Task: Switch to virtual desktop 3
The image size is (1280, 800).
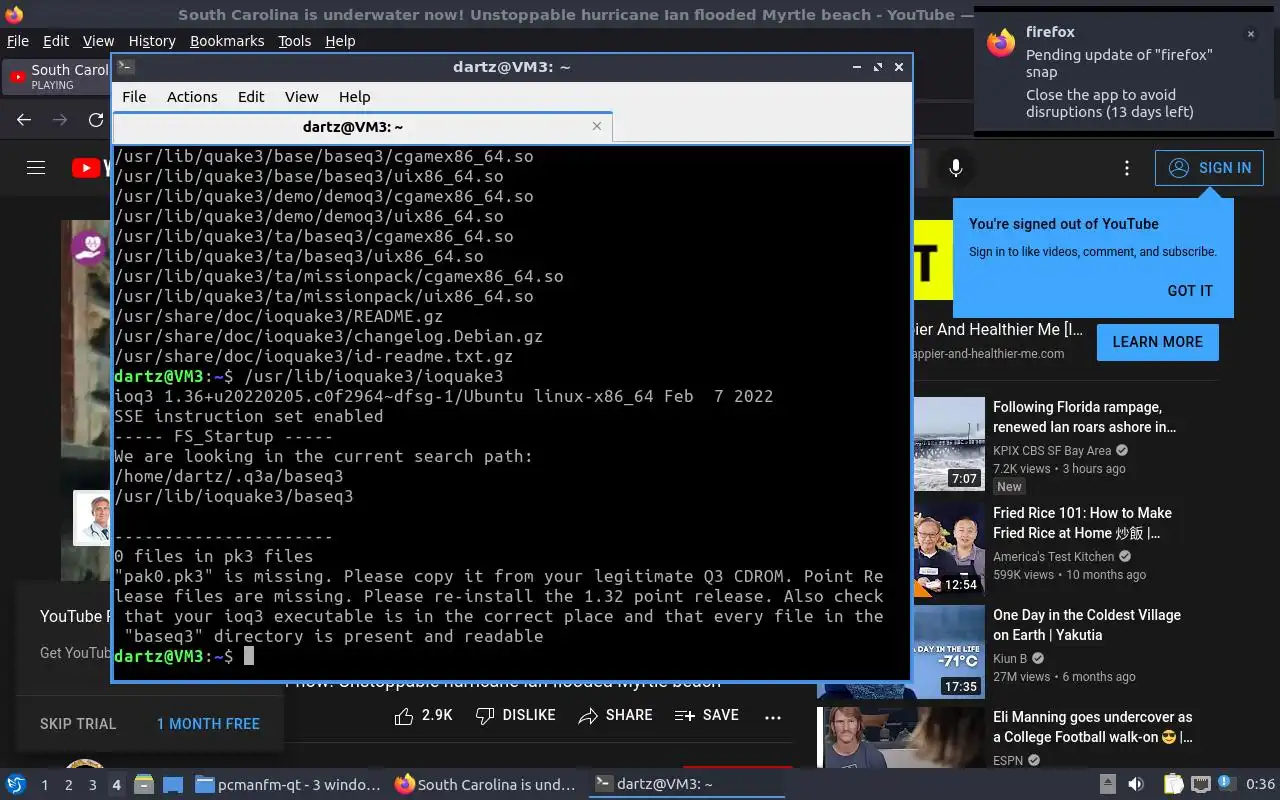Action: [x=92, y=785]
